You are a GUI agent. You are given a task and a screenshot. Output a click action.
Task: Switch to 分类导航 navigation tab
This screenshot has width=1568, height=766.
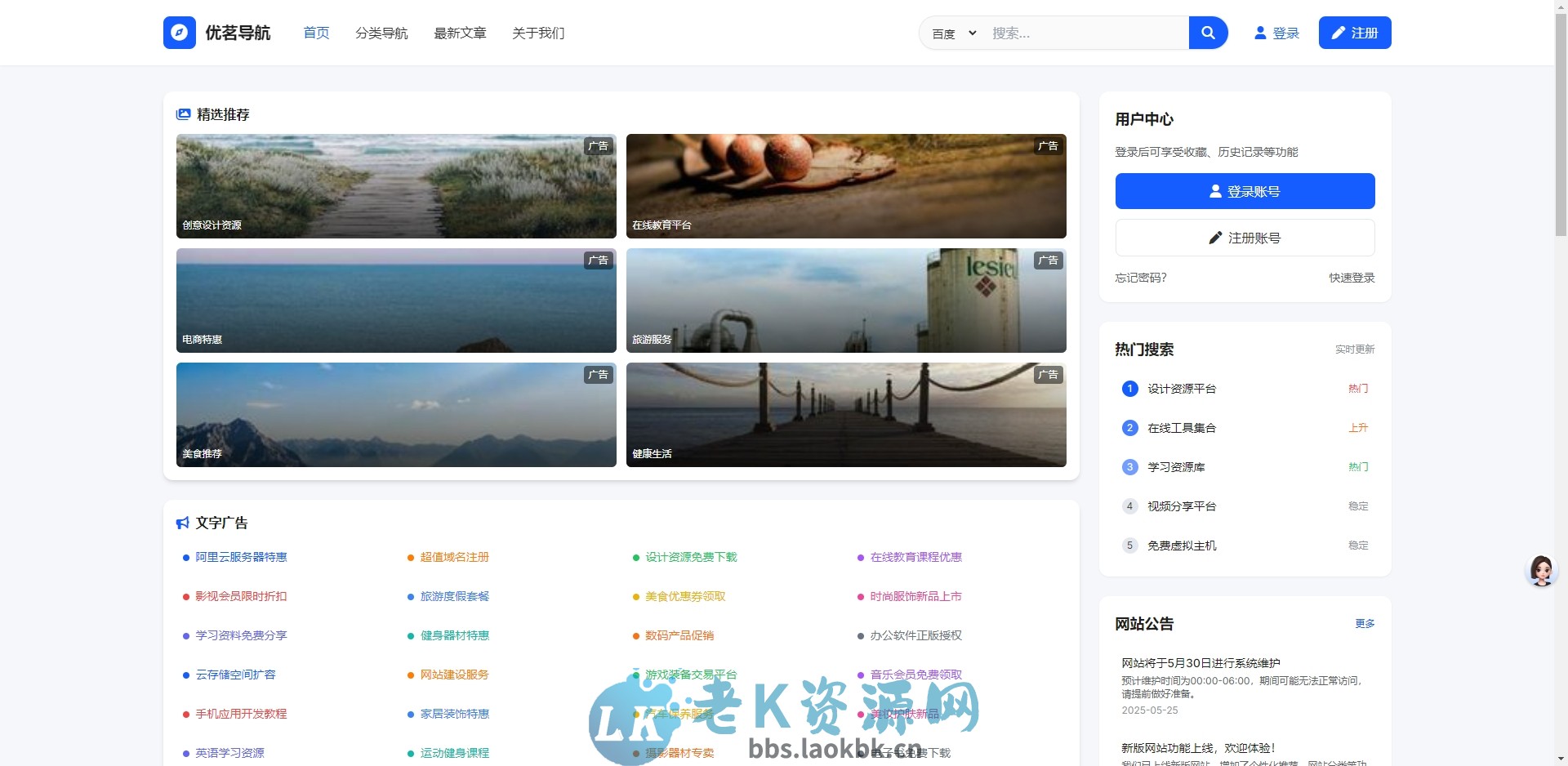(381, 33)
